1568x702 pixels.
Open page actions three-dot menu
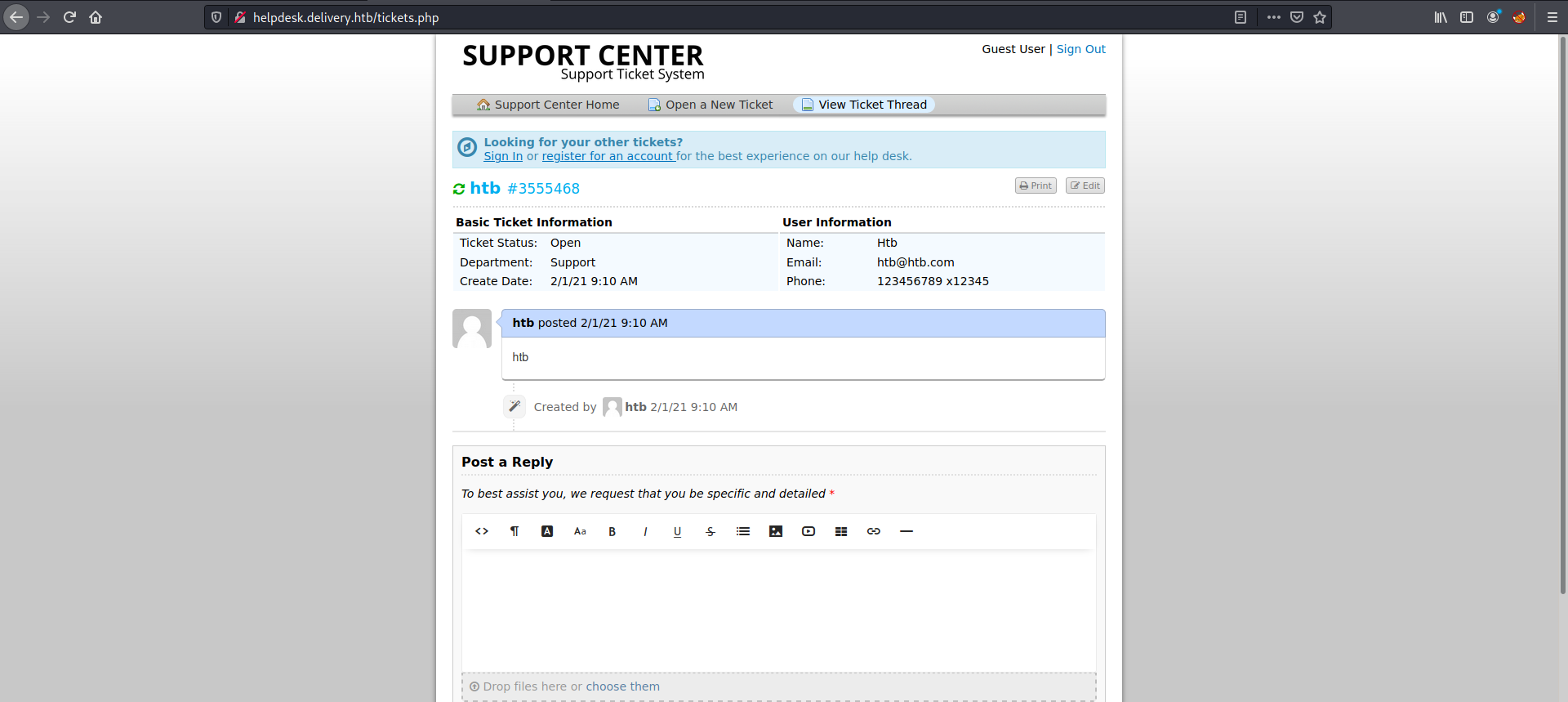[x=1274, y=17]
